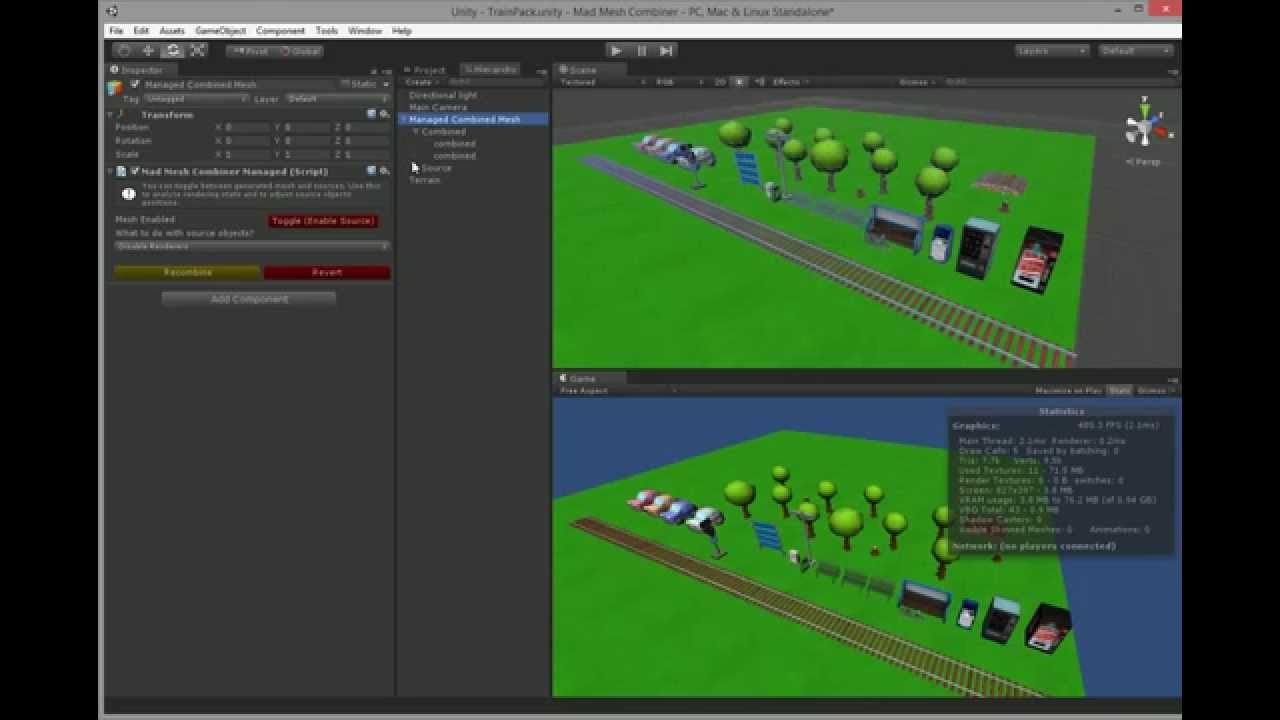
Task: Open the Game panel options menu icon
Action: pyautogui.click(x=1173, y=379)
